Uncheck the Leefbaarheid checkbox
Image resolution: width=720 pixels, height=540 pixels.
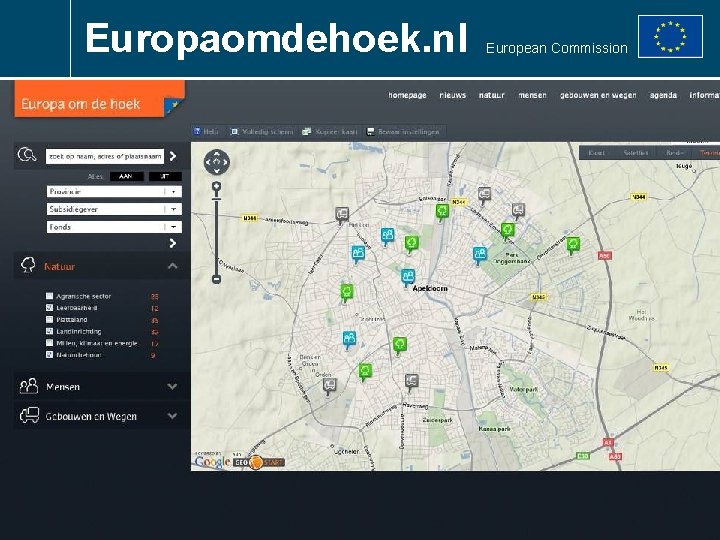coord(50,308)
